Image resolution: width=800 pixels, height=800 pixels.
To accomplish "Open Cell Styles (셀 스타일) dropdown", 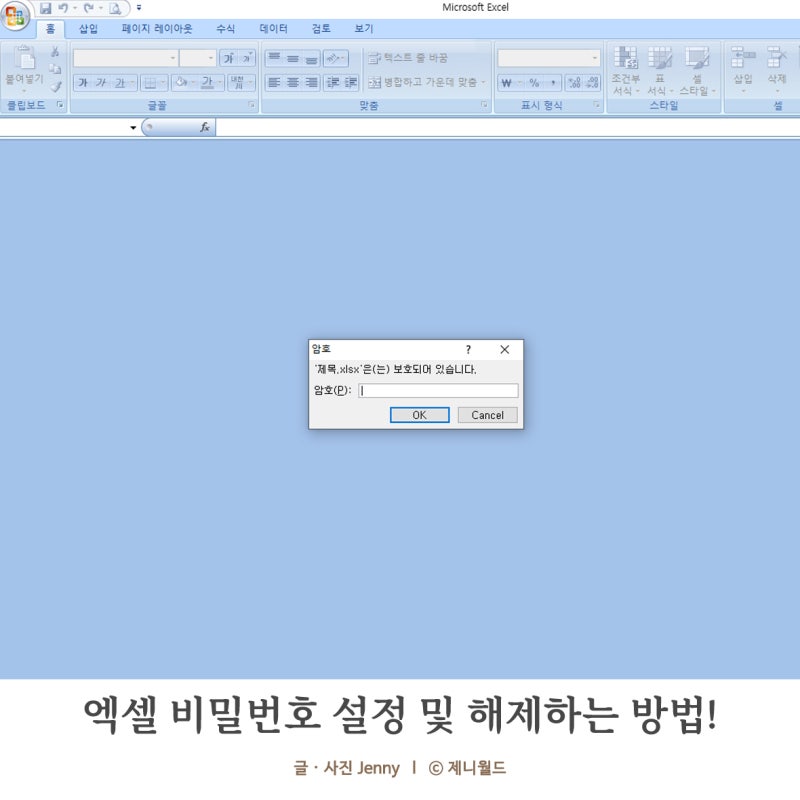I will pos(697,70).
